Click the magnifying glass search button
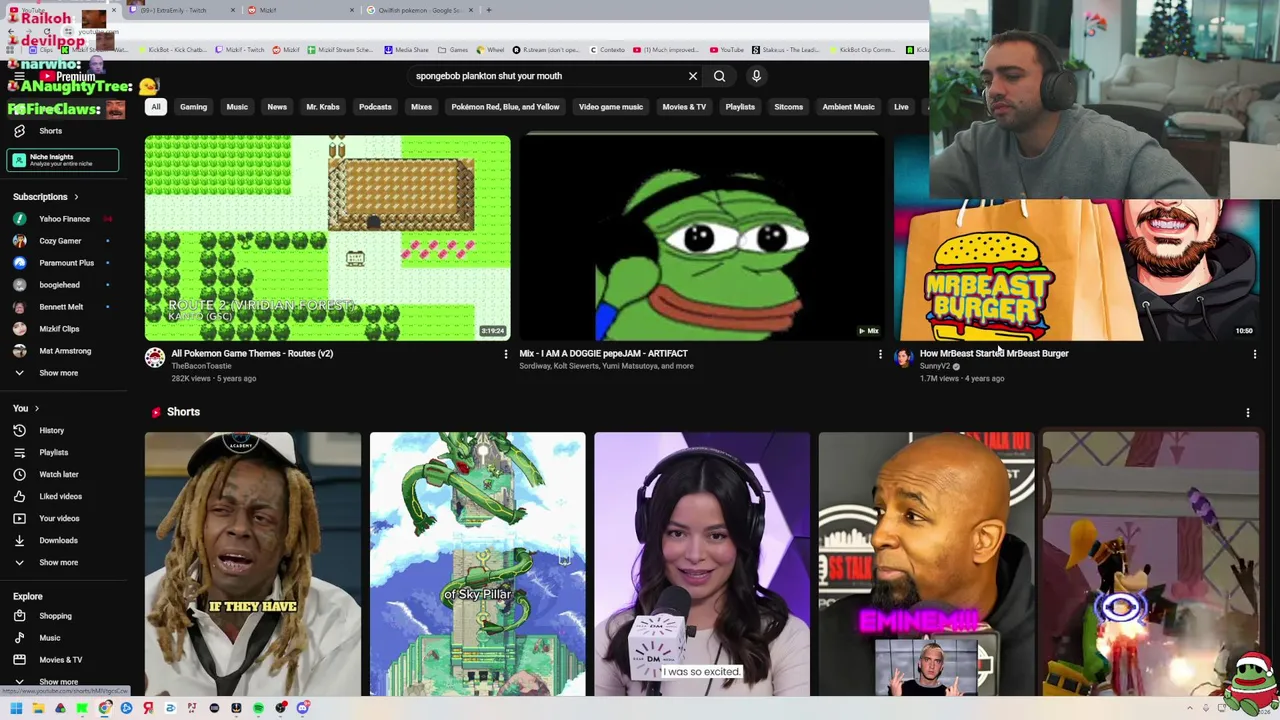Image resolution: width=1280 pixels, height=720 pixels. tap(719, 76)
